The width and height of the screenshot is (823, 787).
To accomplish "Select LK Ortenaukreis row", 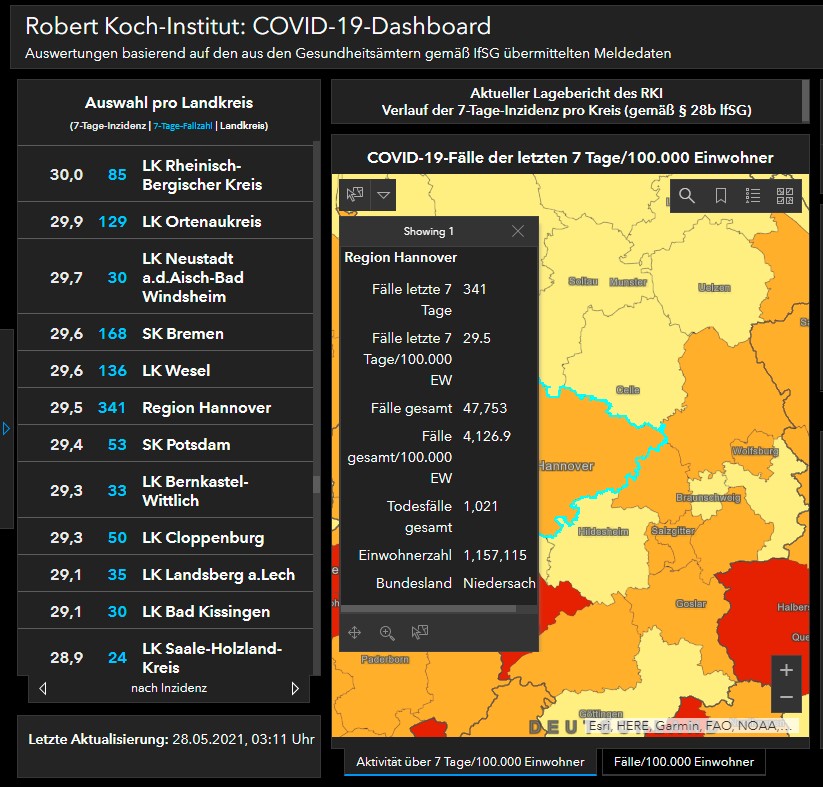I will click(165, 221).
